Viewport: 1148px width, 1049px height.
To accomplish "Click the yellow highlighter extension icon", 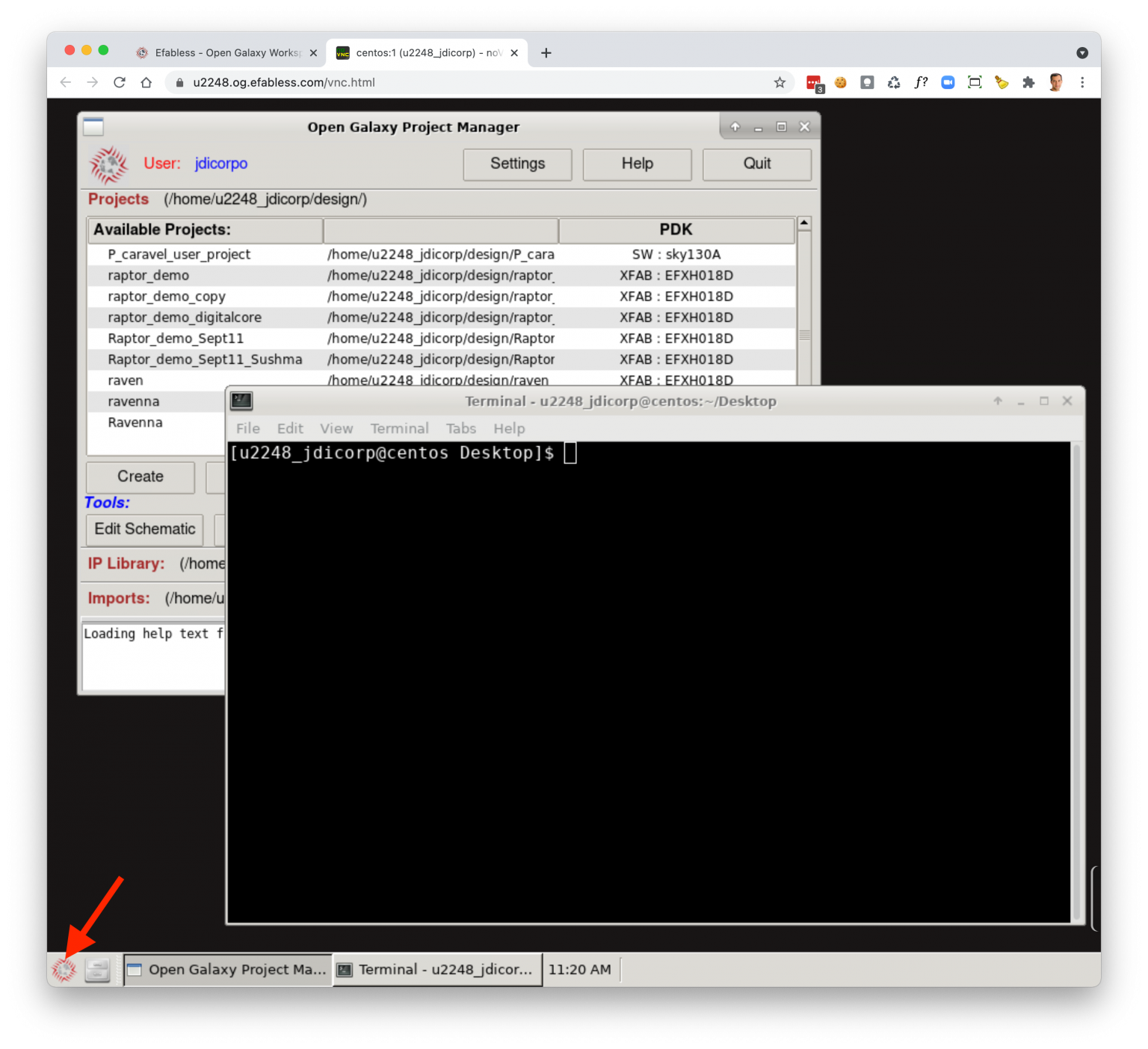I will coord(1002,82).
